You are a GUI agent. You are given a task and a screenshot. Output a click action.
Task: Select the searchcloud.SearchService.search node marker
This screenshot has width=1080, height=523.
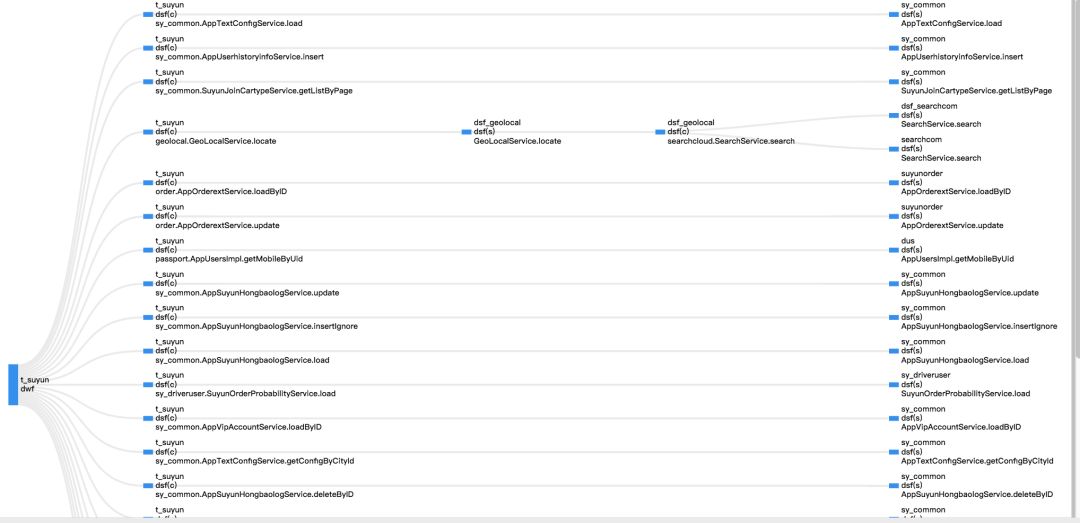point(660,131)
